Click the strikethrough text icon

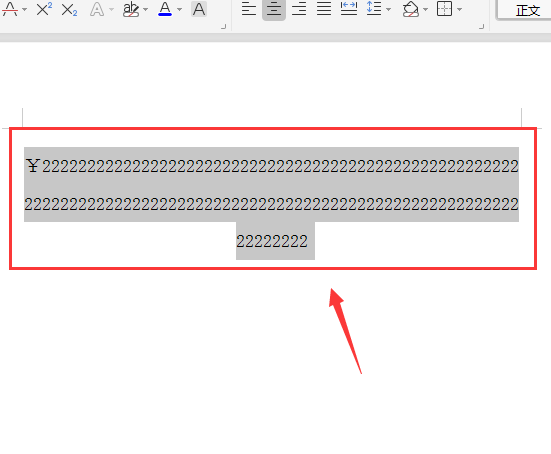coord(10,9)
